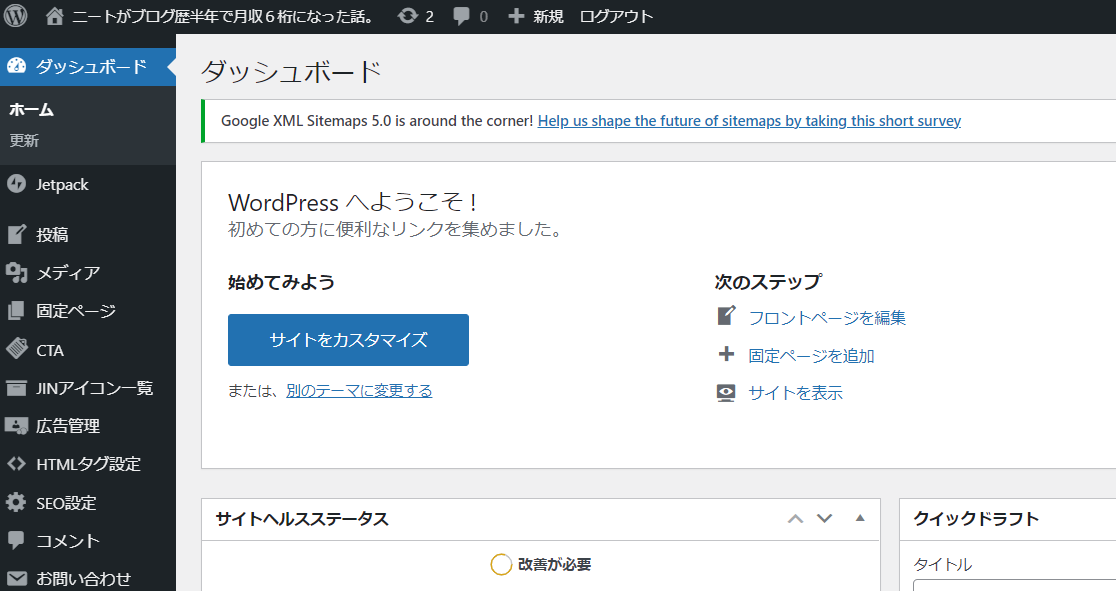Open the comments bubble icon in admin bar
Image resolution: width=1116 pixels, height=591 pixels.
coord(461,16)
